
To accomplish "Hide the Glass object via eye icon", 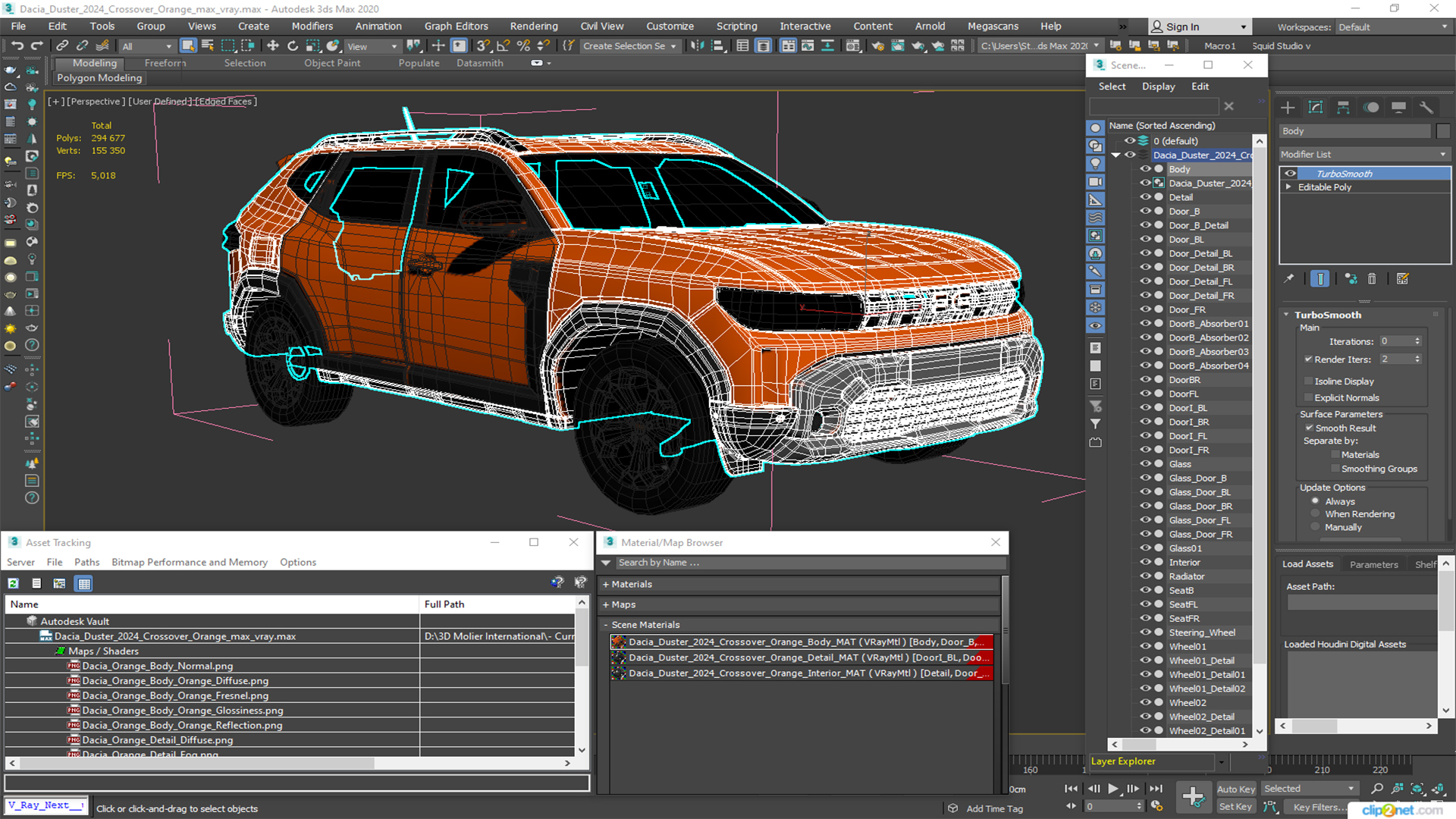I will tap(1145, 464).
